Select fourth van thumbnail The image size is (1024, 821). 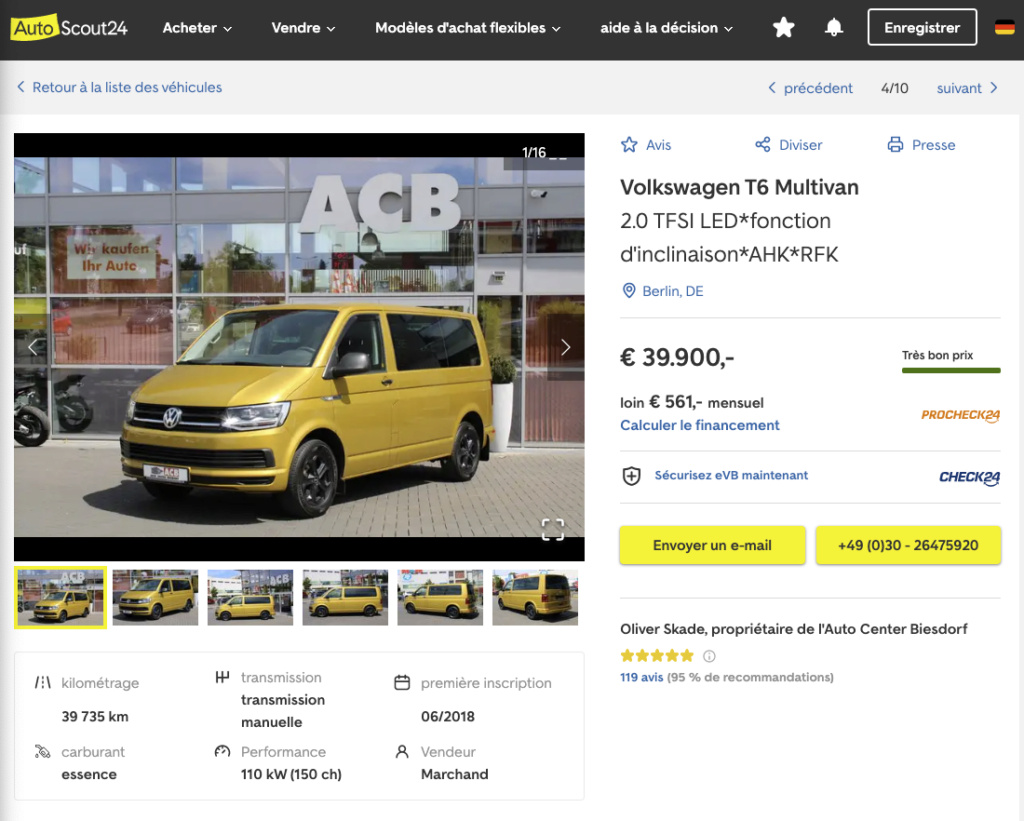pyautogui.click(x=345, y=598)
